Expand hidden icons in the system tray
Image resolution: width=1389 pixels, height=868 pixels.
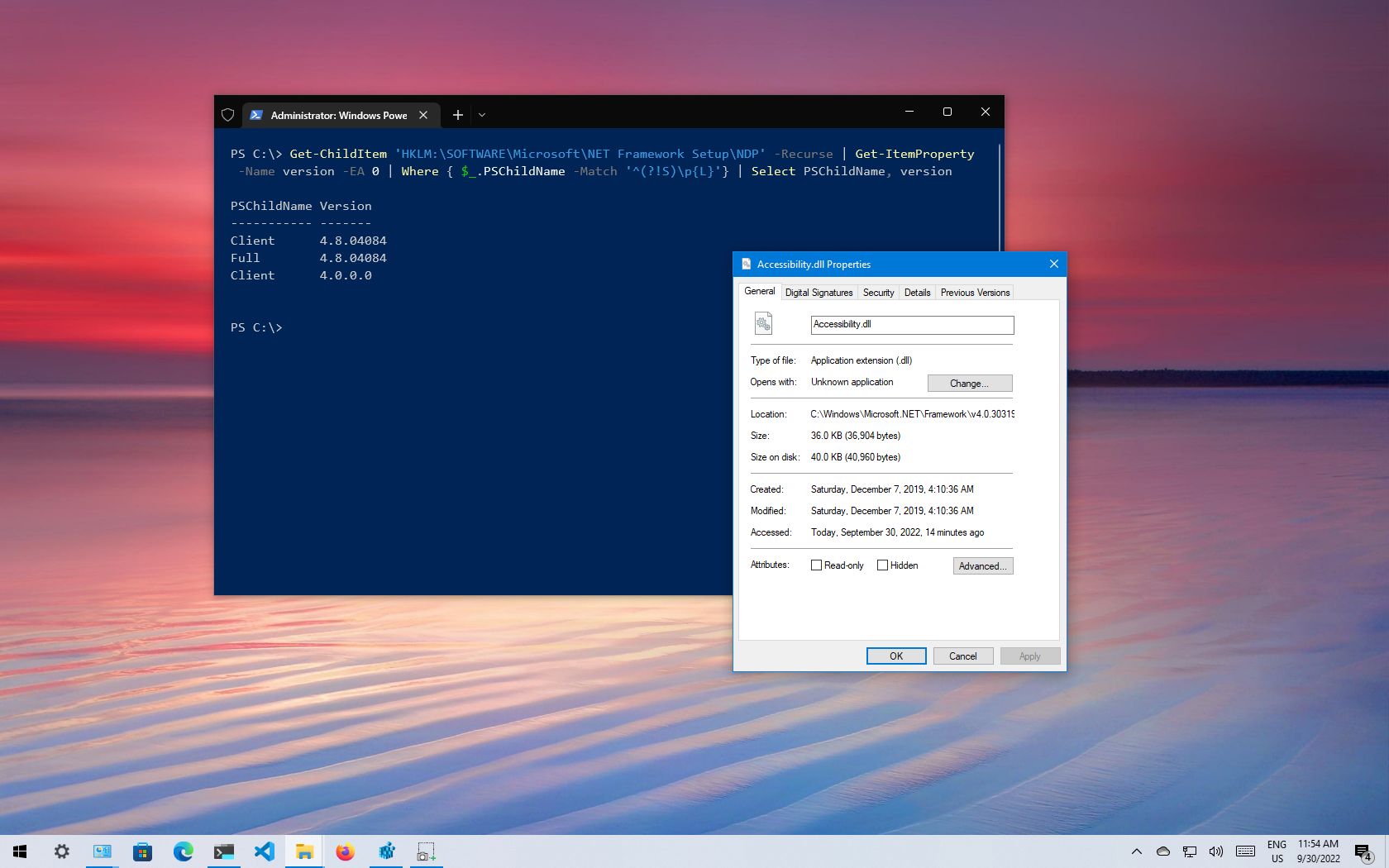click(1137, 851)
